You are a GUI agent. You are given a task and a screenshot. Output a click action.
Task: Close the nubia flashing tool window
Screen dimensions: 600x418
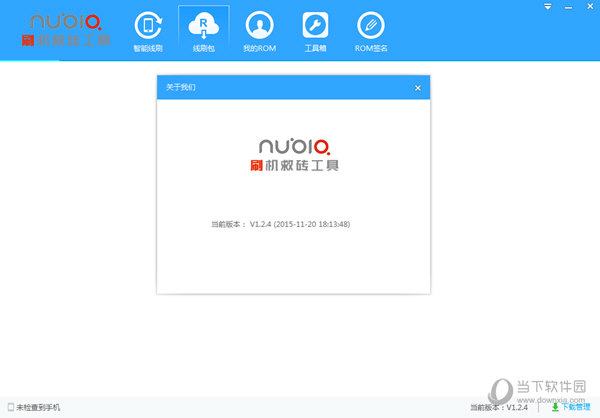(x=590, y=6)
